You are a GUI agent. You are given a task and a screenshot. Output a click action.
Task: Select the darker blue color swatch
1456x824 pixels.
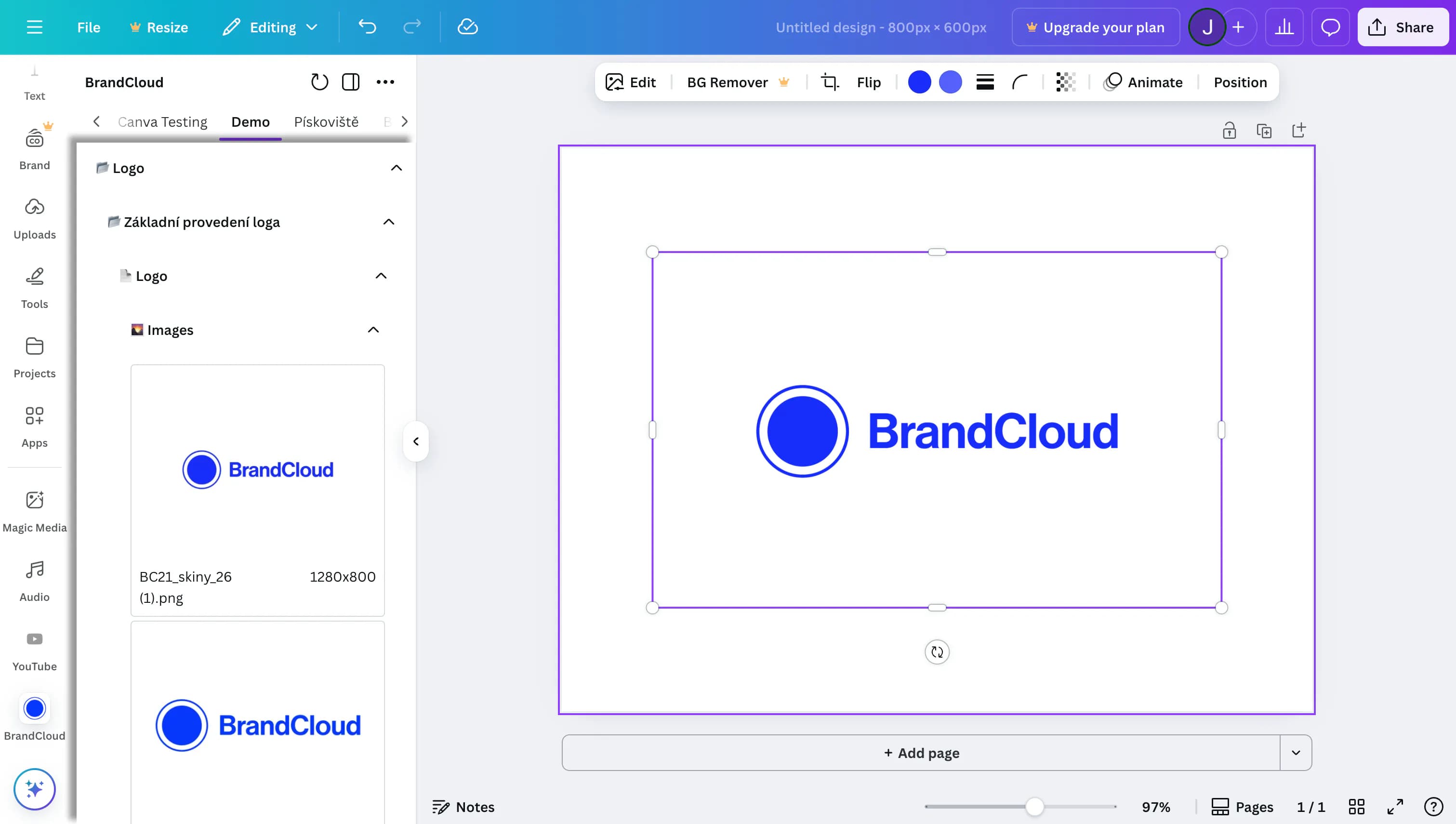tap(919, 82)
